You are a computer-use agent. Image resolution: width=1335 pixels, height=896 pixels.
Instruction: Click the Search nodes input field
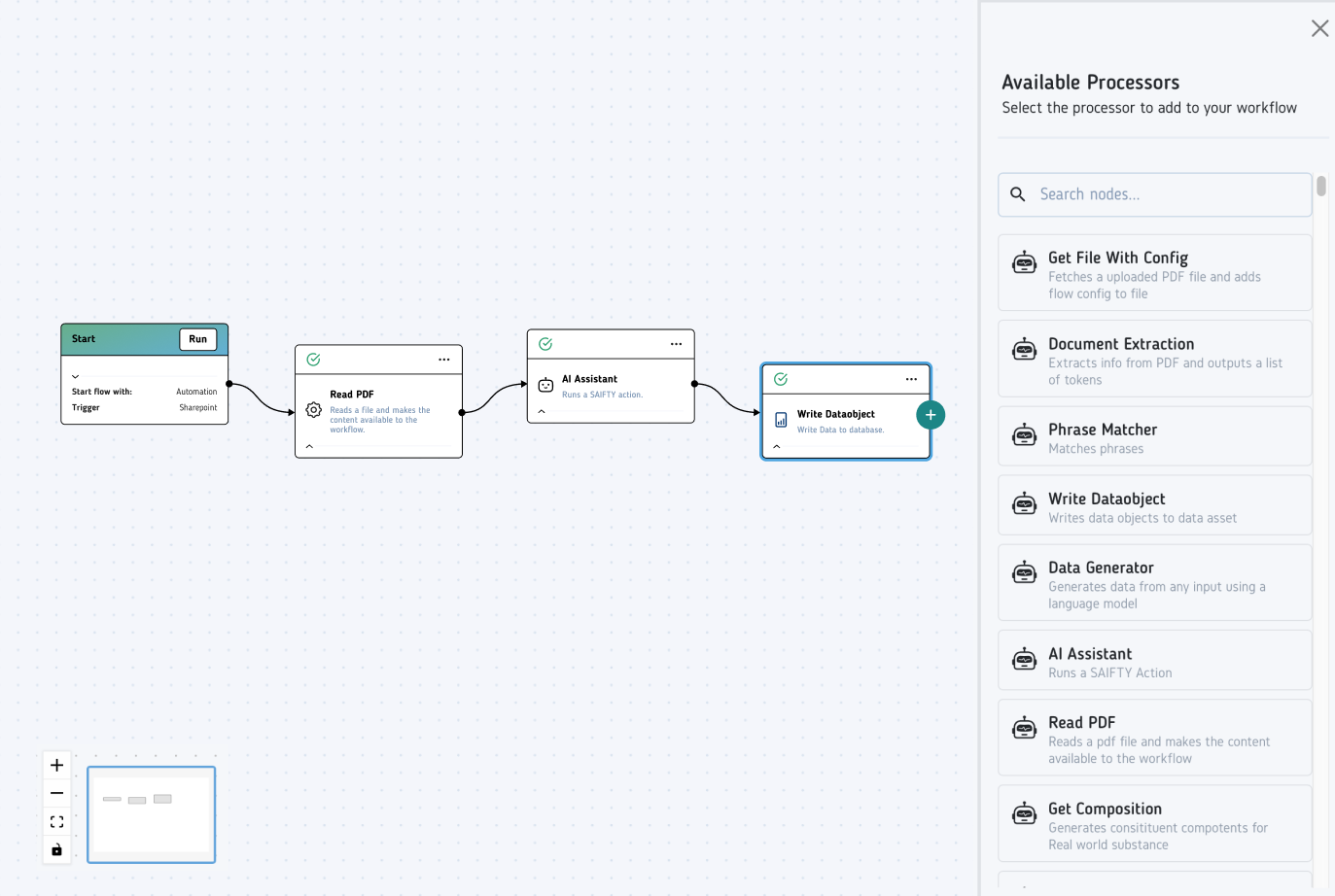(1155, 194)
